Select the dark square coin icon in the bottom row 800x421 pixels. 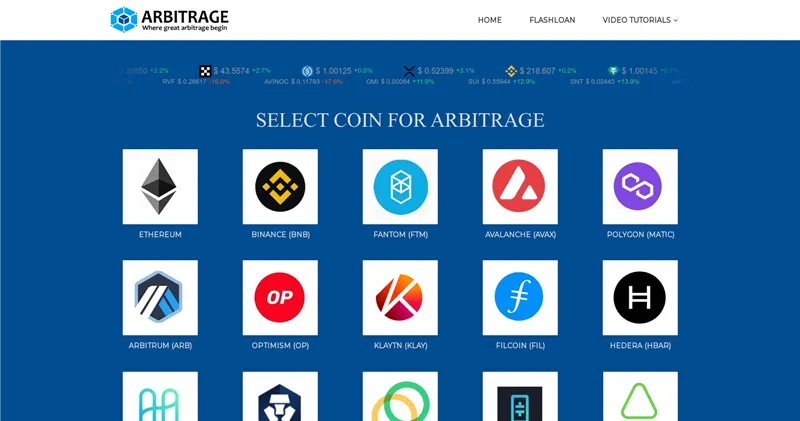point(520,397)
